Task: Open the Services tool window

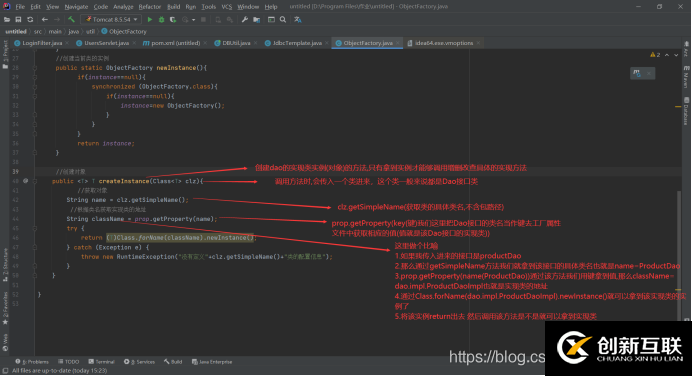Action: 139,362
